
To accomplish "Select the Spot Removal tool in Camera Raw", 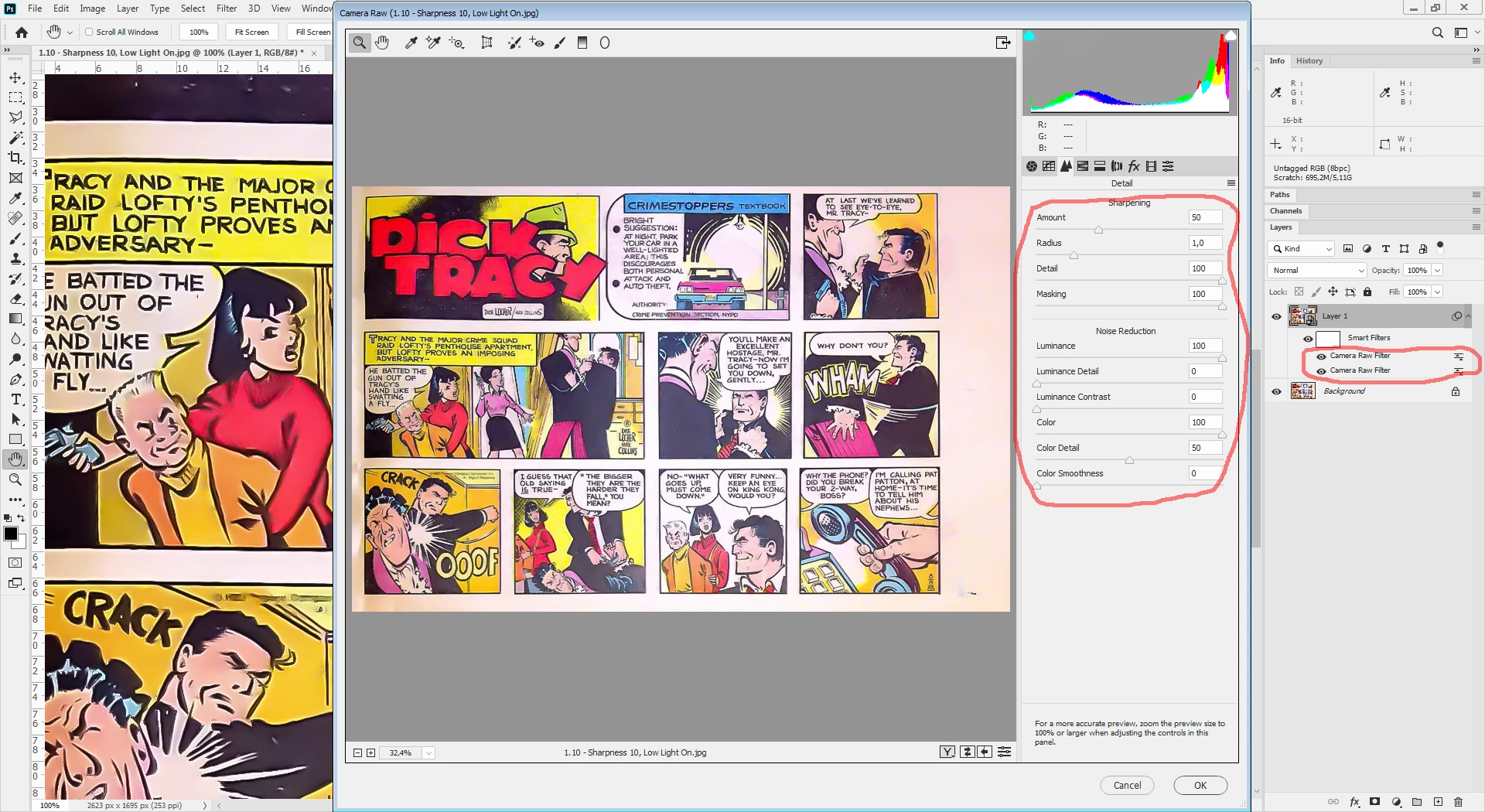I will point(514,43).
